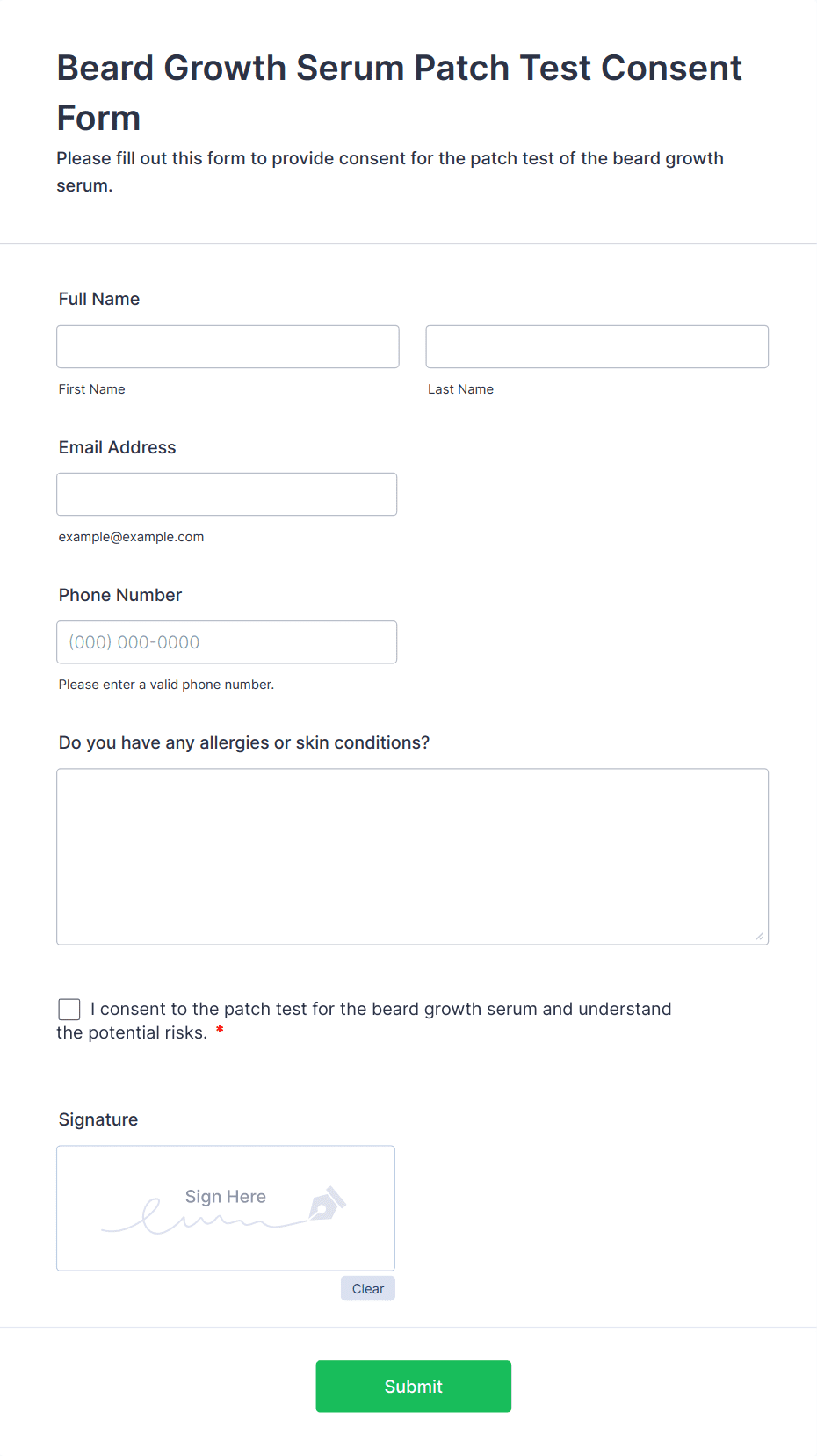817x1456 pixels.
Task: Click the form title heading
Action: tap(400, 92)
